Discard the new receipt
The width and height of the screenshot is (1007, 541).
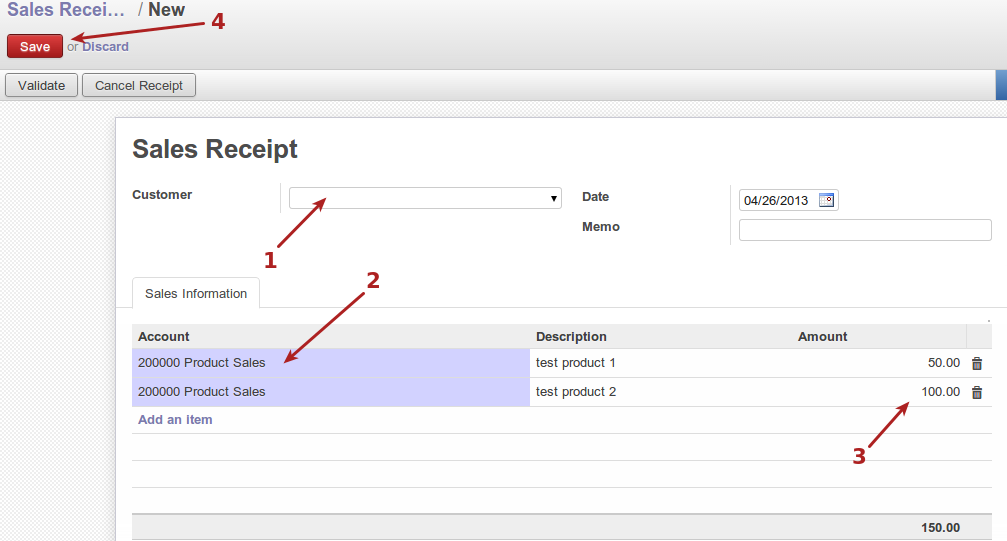pyautogui.click(x=105, y=46)
